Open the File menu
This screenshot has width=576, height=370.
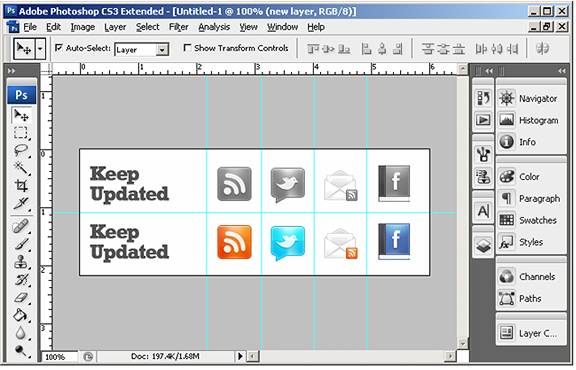(30, 27)
